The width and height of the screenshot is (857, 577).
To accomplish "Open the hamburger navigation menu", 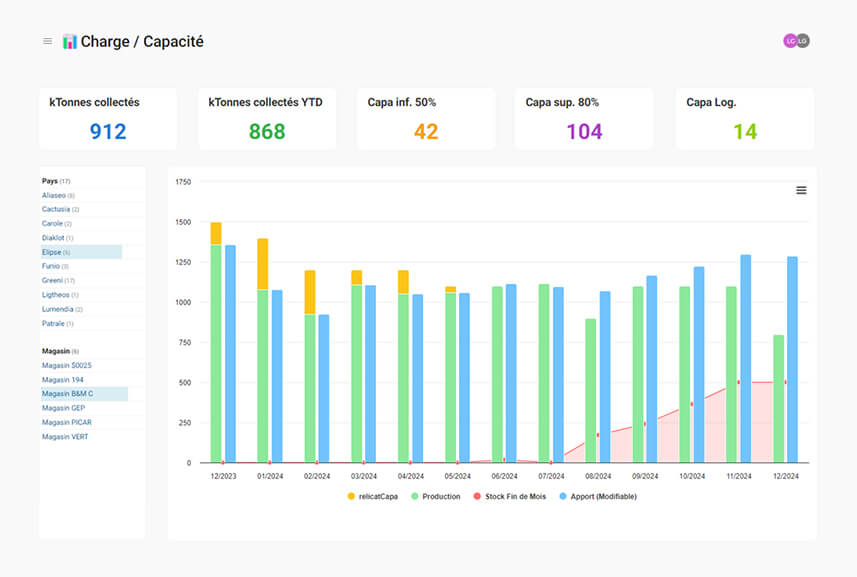I will 47,41.
